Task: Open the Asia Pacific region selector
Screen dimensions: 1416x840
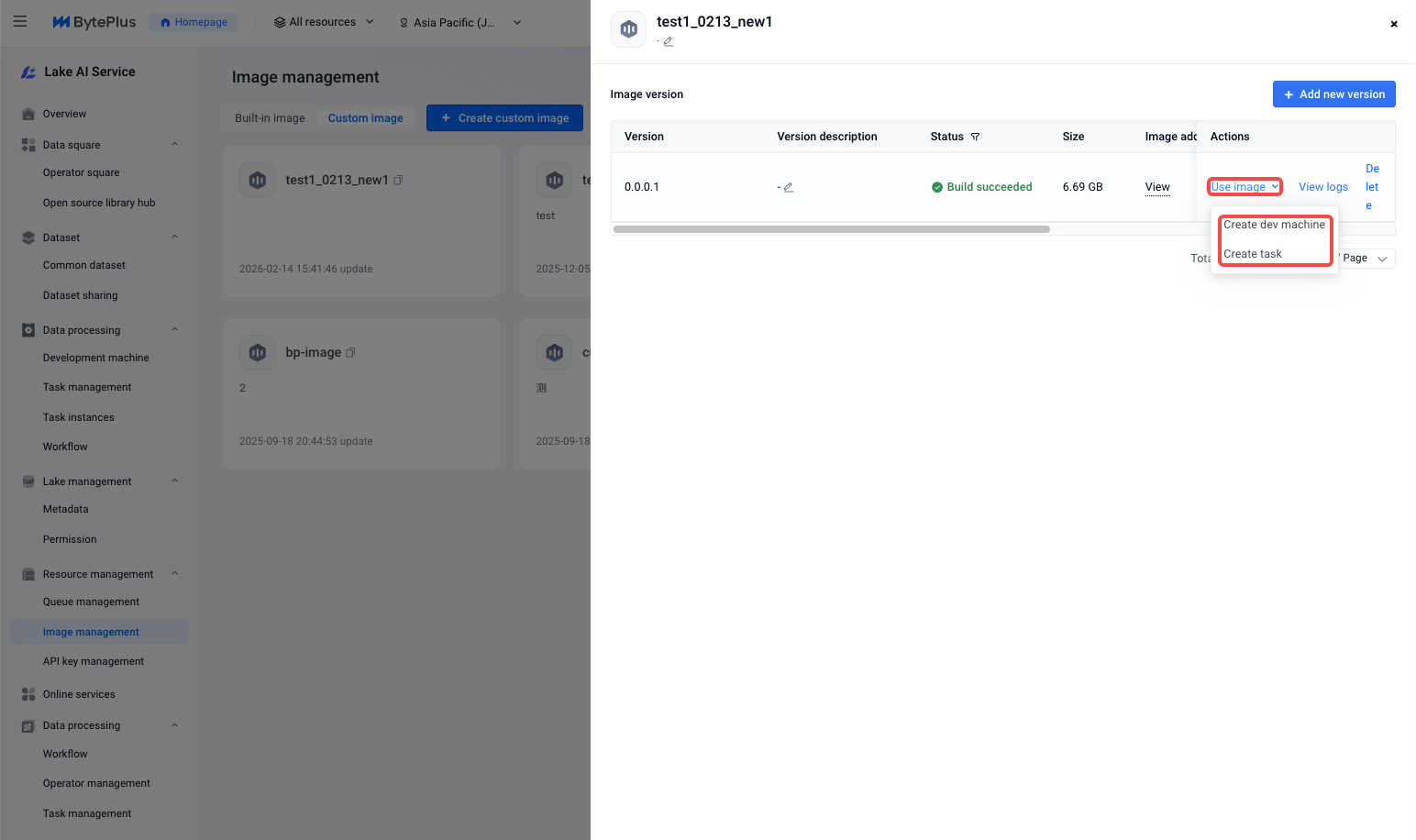Action: point(460,22)
